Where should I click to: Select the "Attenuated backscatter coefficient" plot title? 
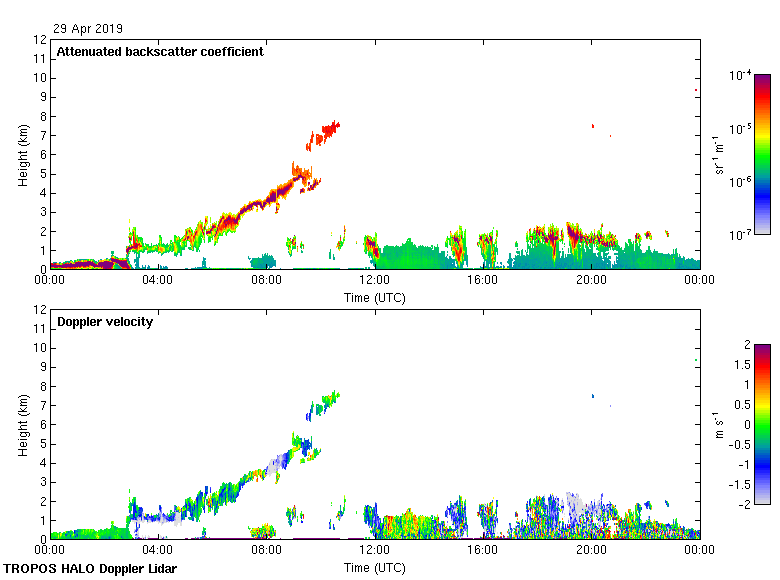(160, 52)
